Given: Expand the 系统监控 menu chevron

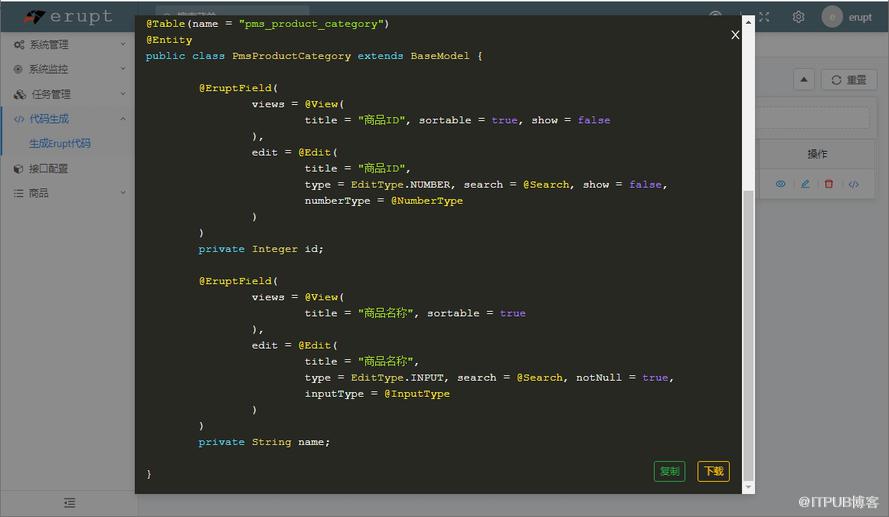Looking at the screenshot, I should 123,69.
